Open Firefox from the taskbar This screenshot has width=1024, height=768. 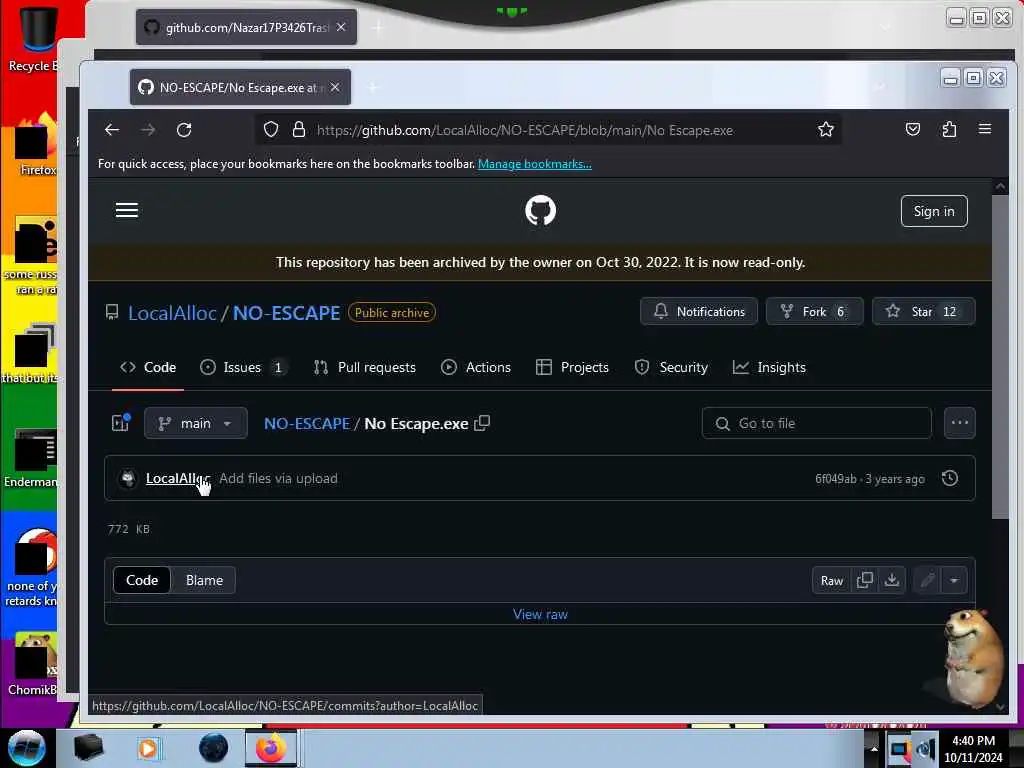(x=270, y=748)
